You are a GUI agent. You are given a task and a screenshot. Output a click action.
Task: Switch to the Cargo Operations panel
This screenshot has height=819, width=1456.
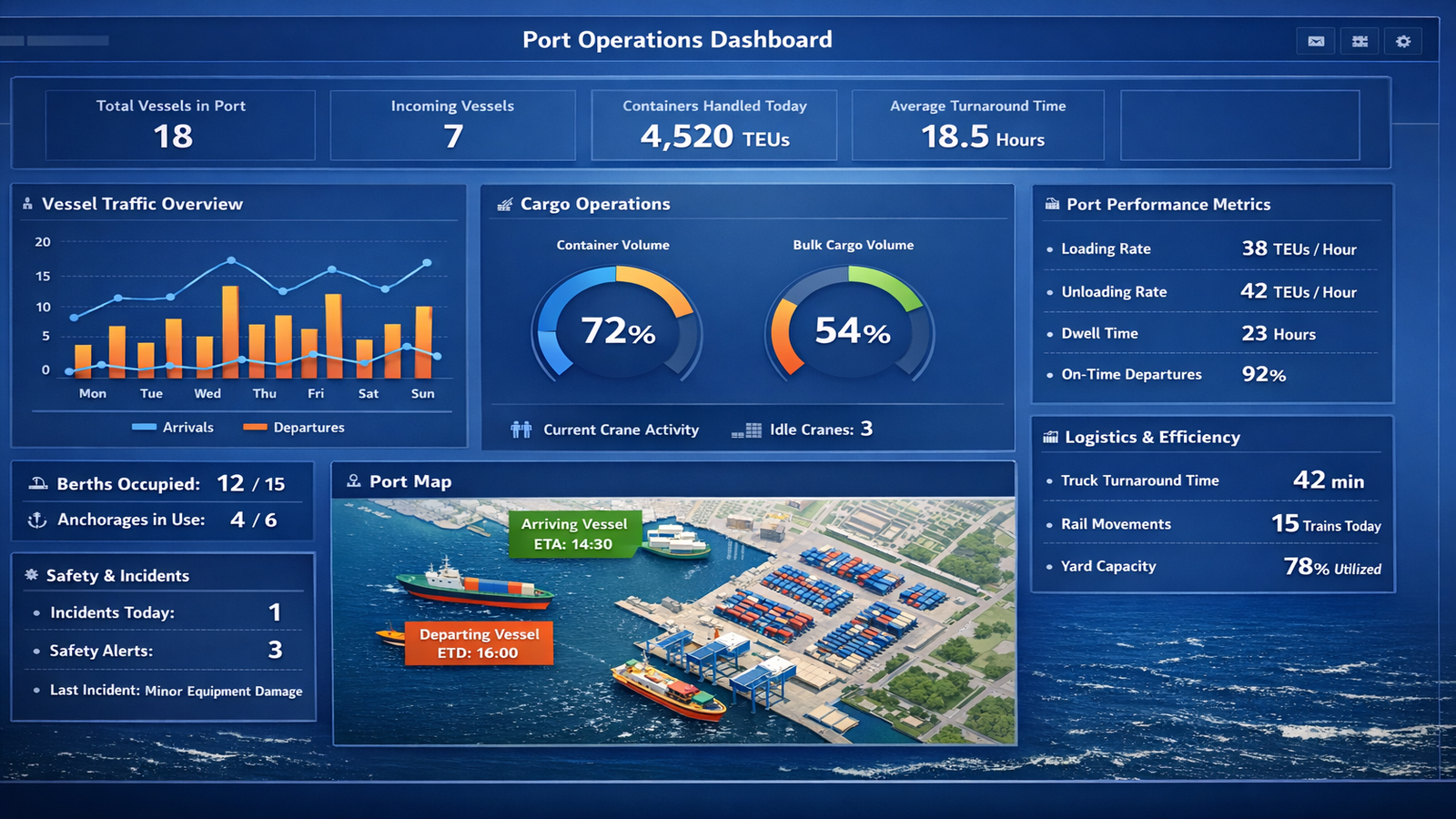[x=594, y=204]
